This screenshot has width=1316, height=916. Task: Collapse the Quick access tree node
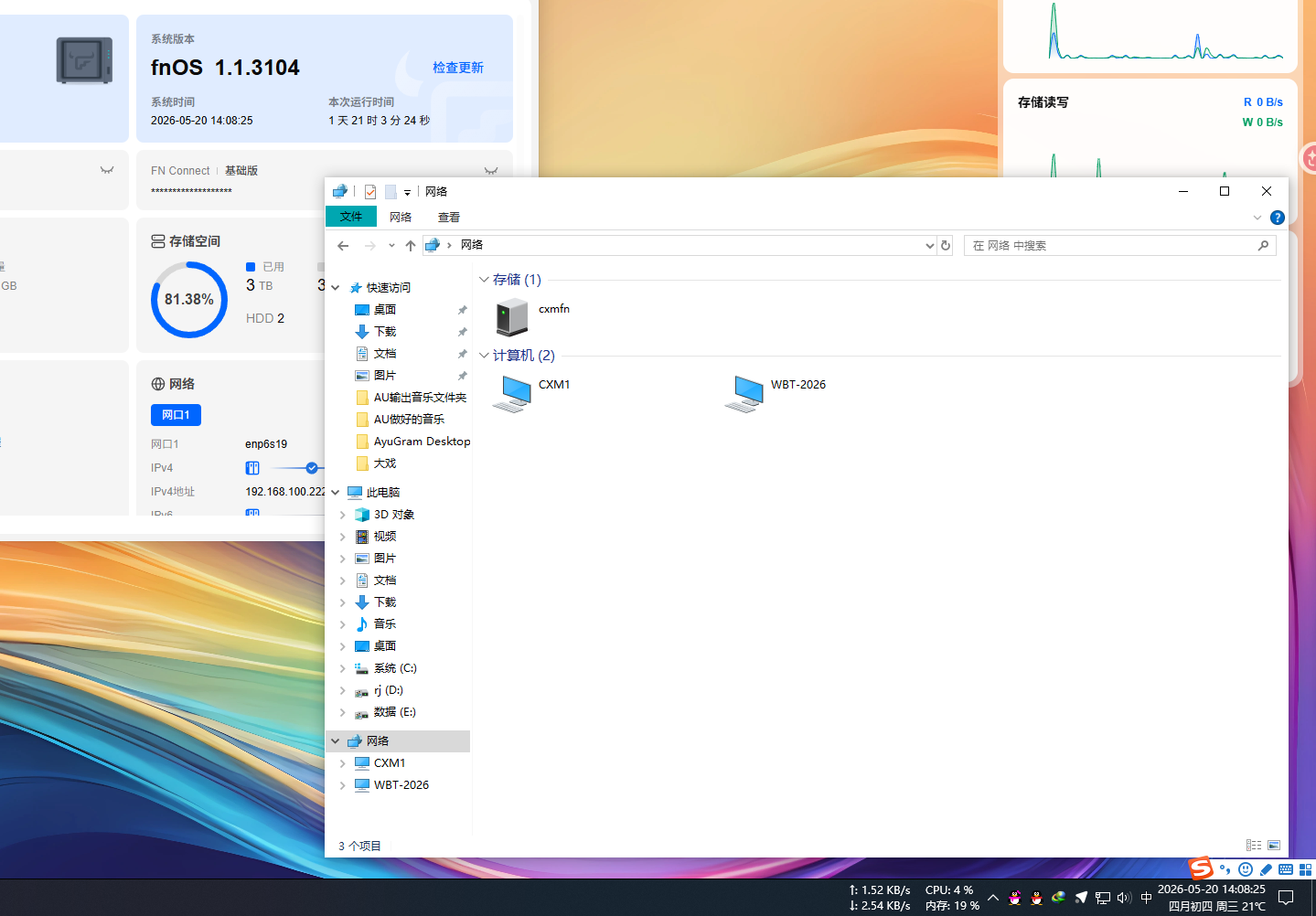coord(336,288)
